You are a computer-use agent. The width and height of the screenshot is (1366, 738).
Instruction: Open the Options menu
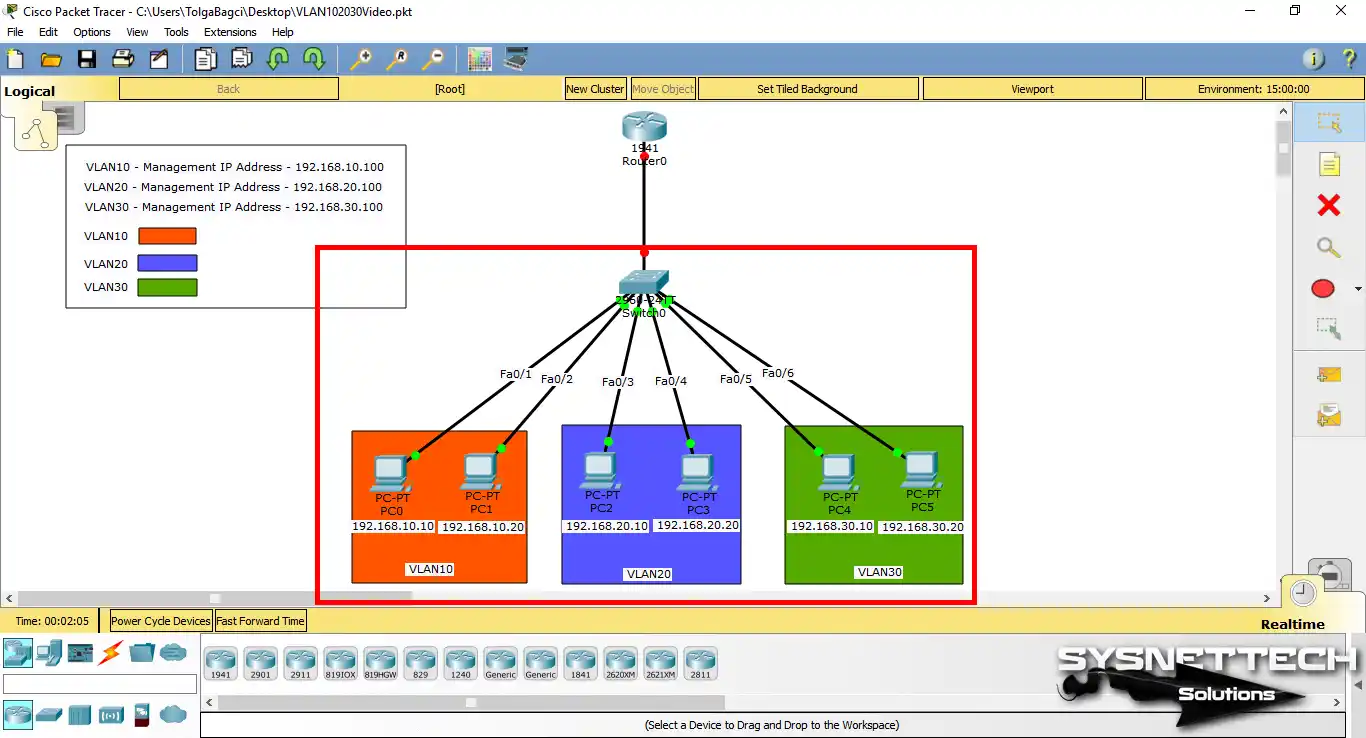[x=92, y=32]
